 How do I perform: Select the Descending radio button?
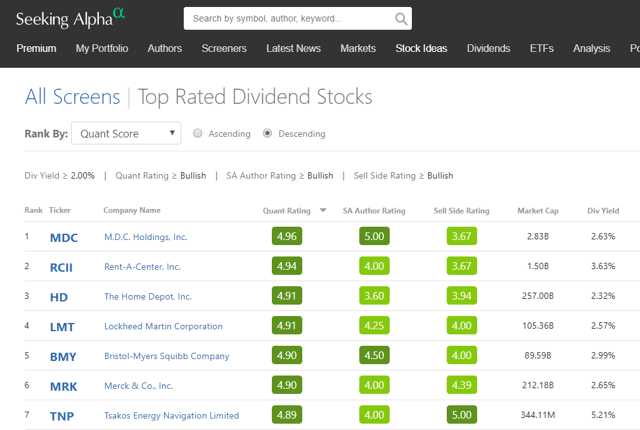[267, 133]
